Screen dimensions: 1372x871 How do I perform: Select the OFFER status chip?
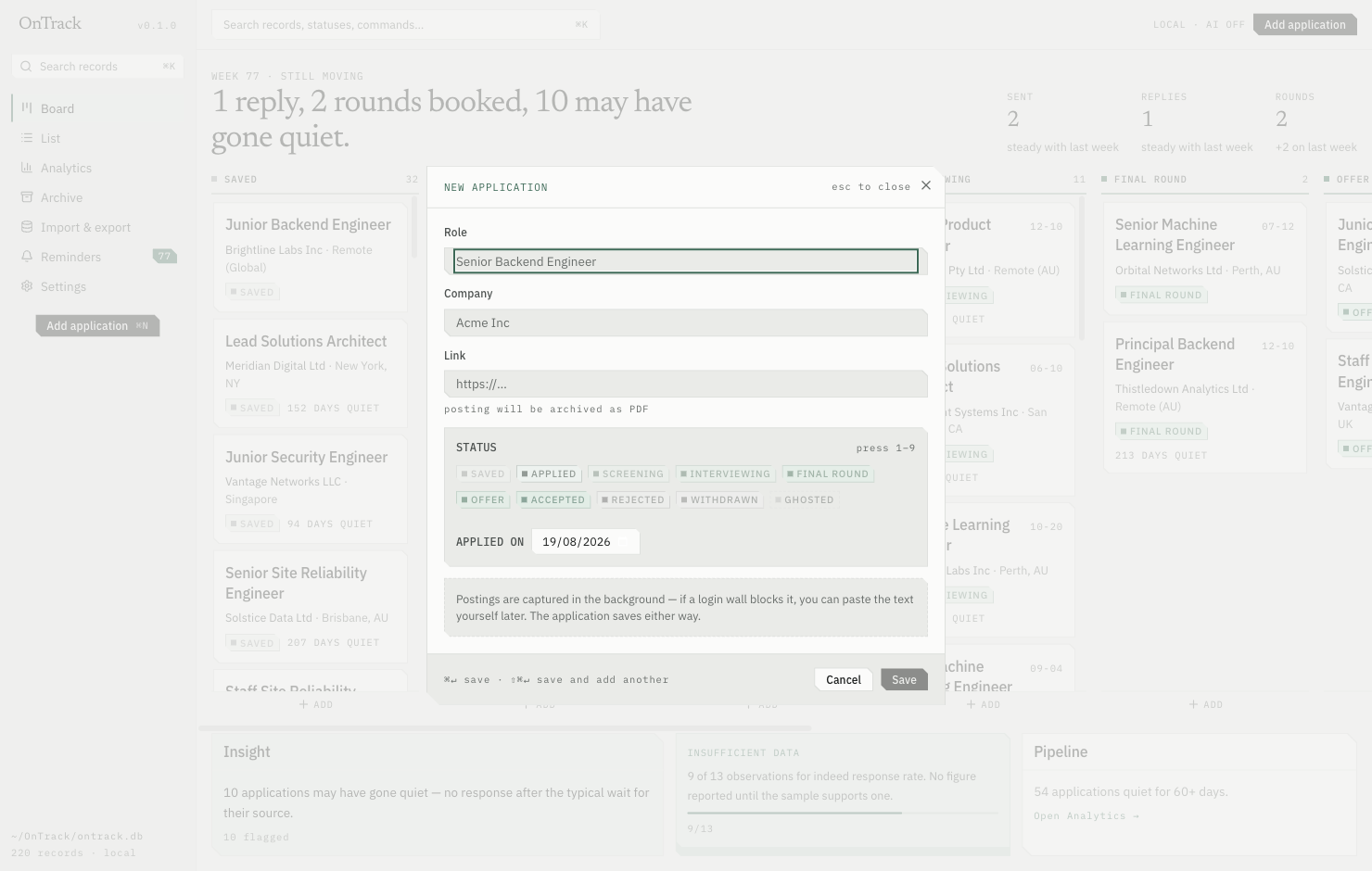(x=483, y=499)
